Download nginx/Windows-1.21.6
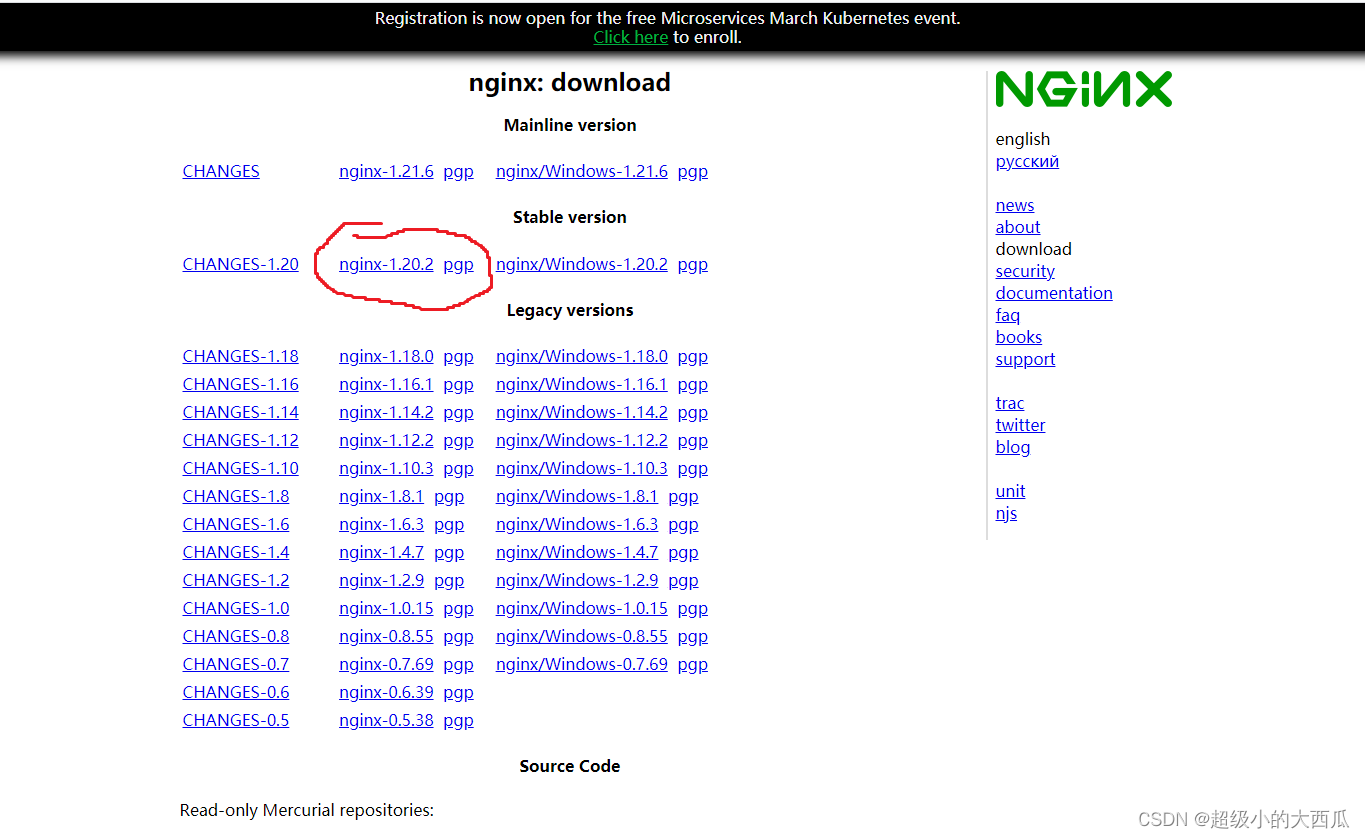This screenshot has width=1365, height=838. [582, 171]
